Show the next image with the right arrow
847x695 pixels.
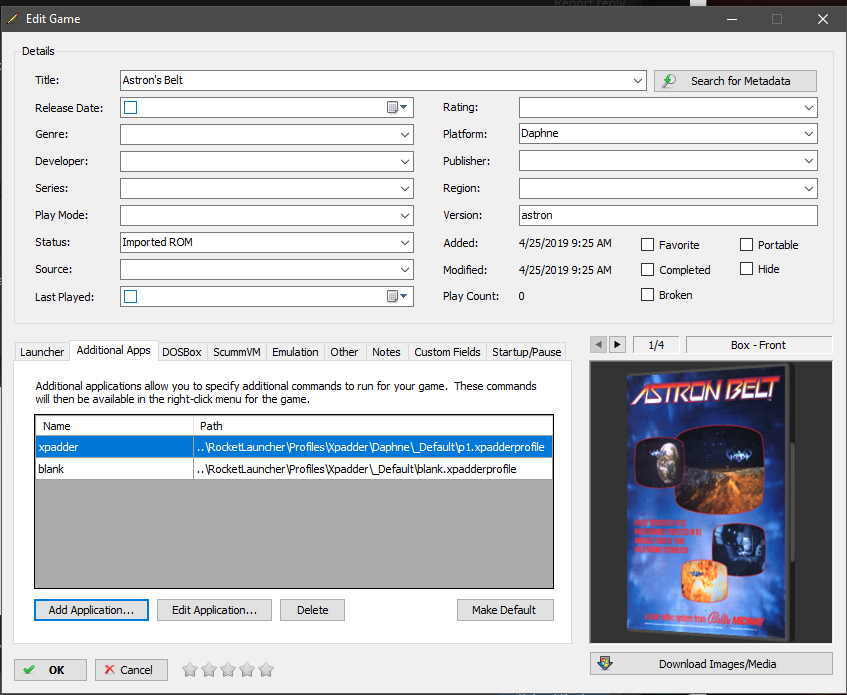tap(617, 345)
